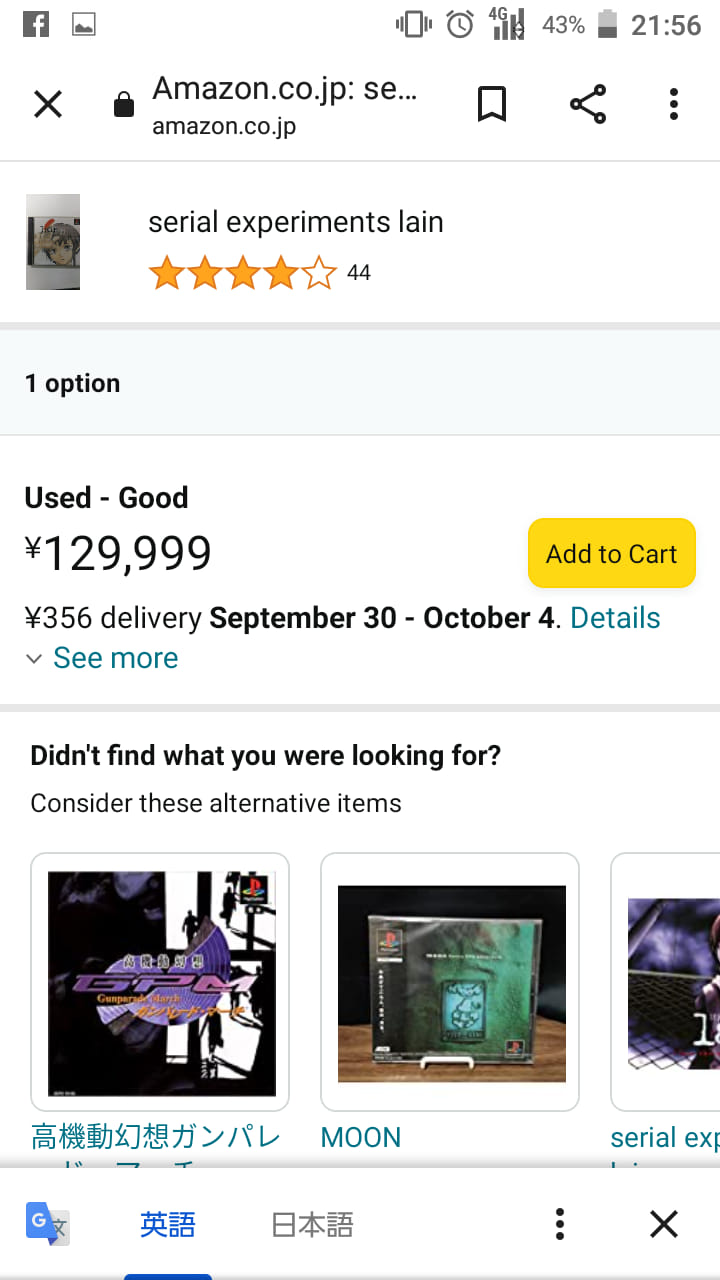Open the MOON game cover image
Image resolution: width=720 pixels, height=1280 pixels.
(450, 982)
